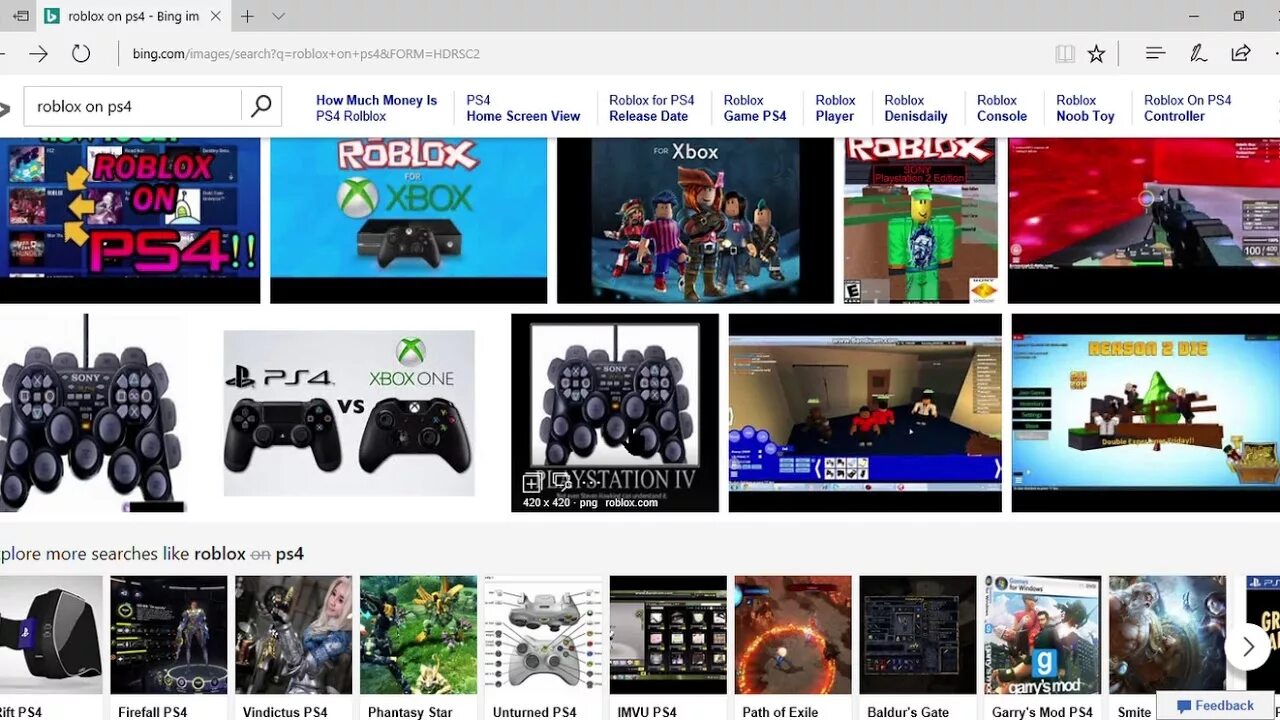Open the Rift PS4 related search
Image resolution: width=1280 pixels, height=720 pixels.
[51, 648]
